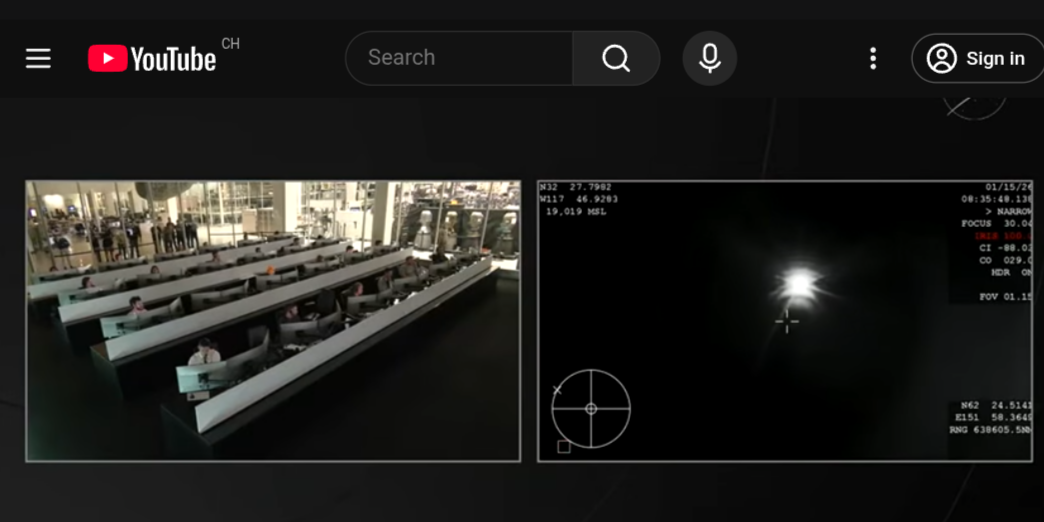Click the '08:35:40' timestamp text
The image size is (1044, 522).
(x=997, y=199)
